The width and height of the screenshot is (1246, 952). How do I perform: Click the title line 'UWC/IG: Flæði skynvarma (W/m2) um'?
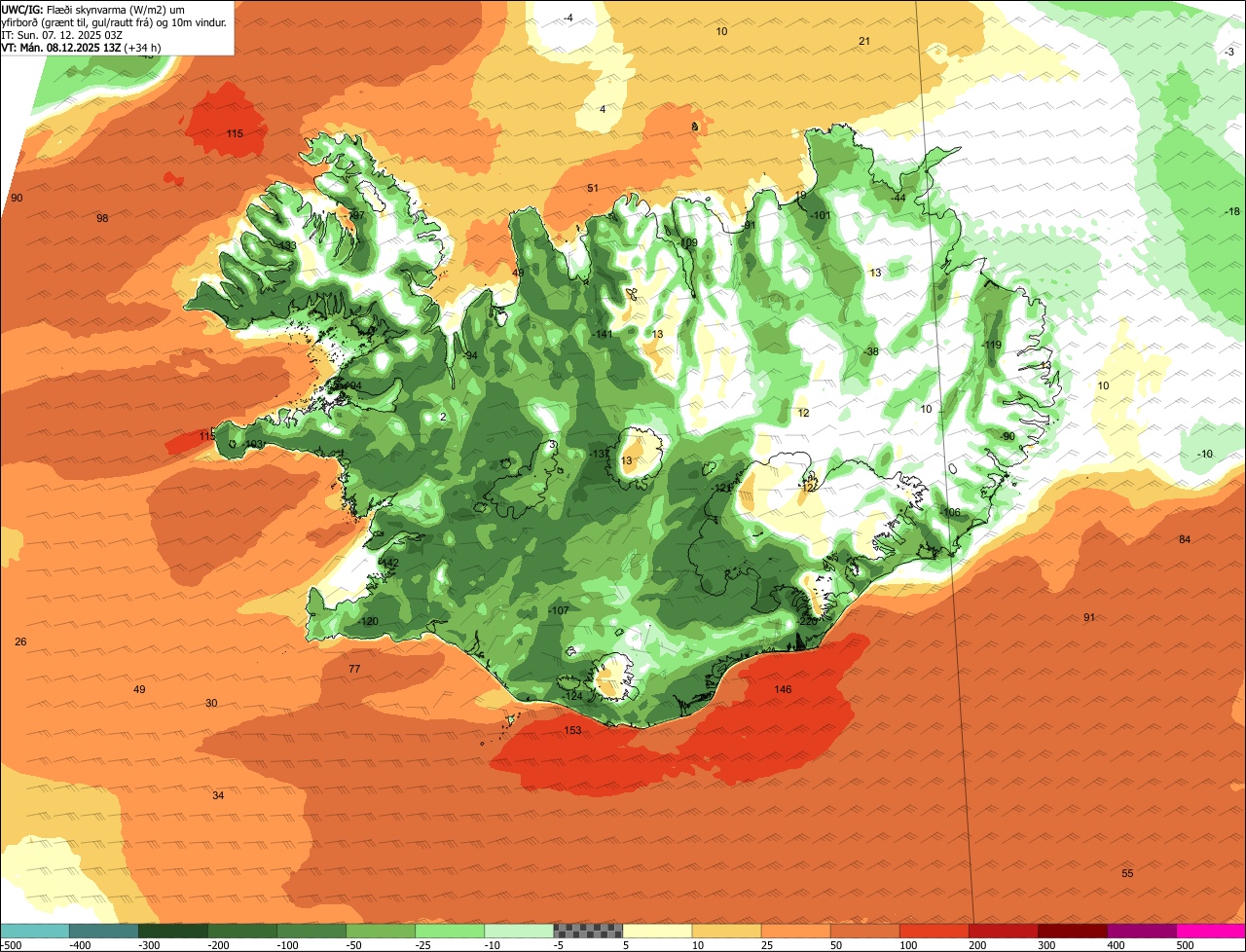[92, 10]
